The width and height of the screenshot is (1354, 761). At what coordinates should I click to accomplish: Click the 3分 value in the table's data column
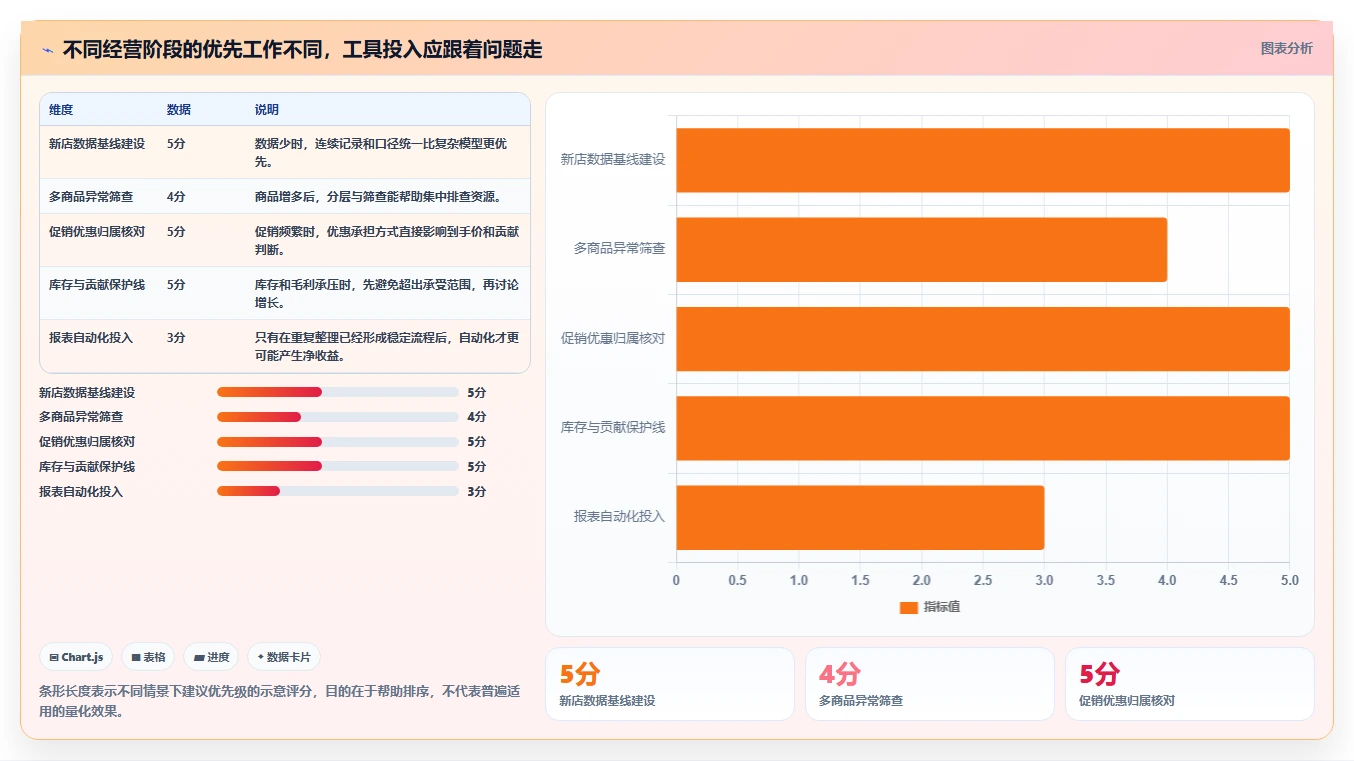click(x=176, y=338)
